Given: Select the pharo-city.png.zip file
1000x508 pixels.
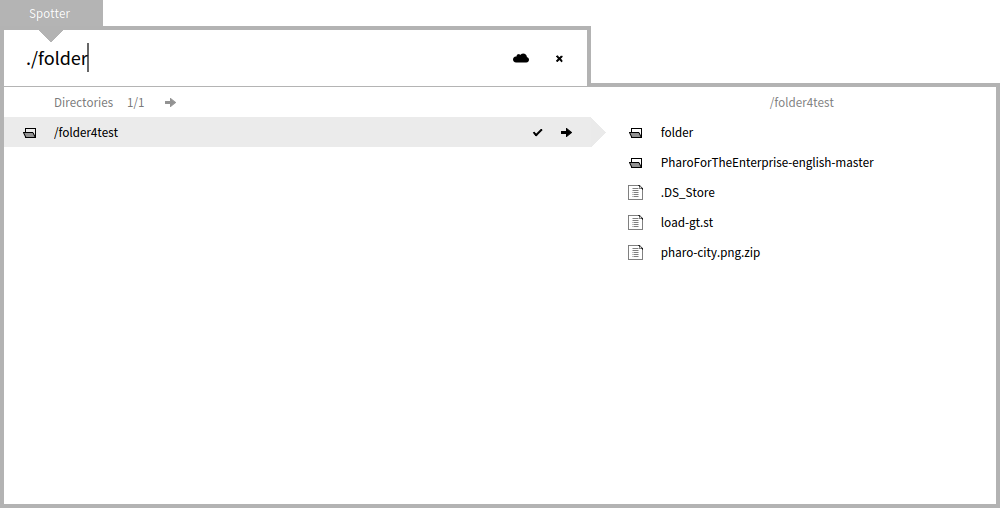Looking at the screenshot, I should pyautogui.click(x=710, y=252).
